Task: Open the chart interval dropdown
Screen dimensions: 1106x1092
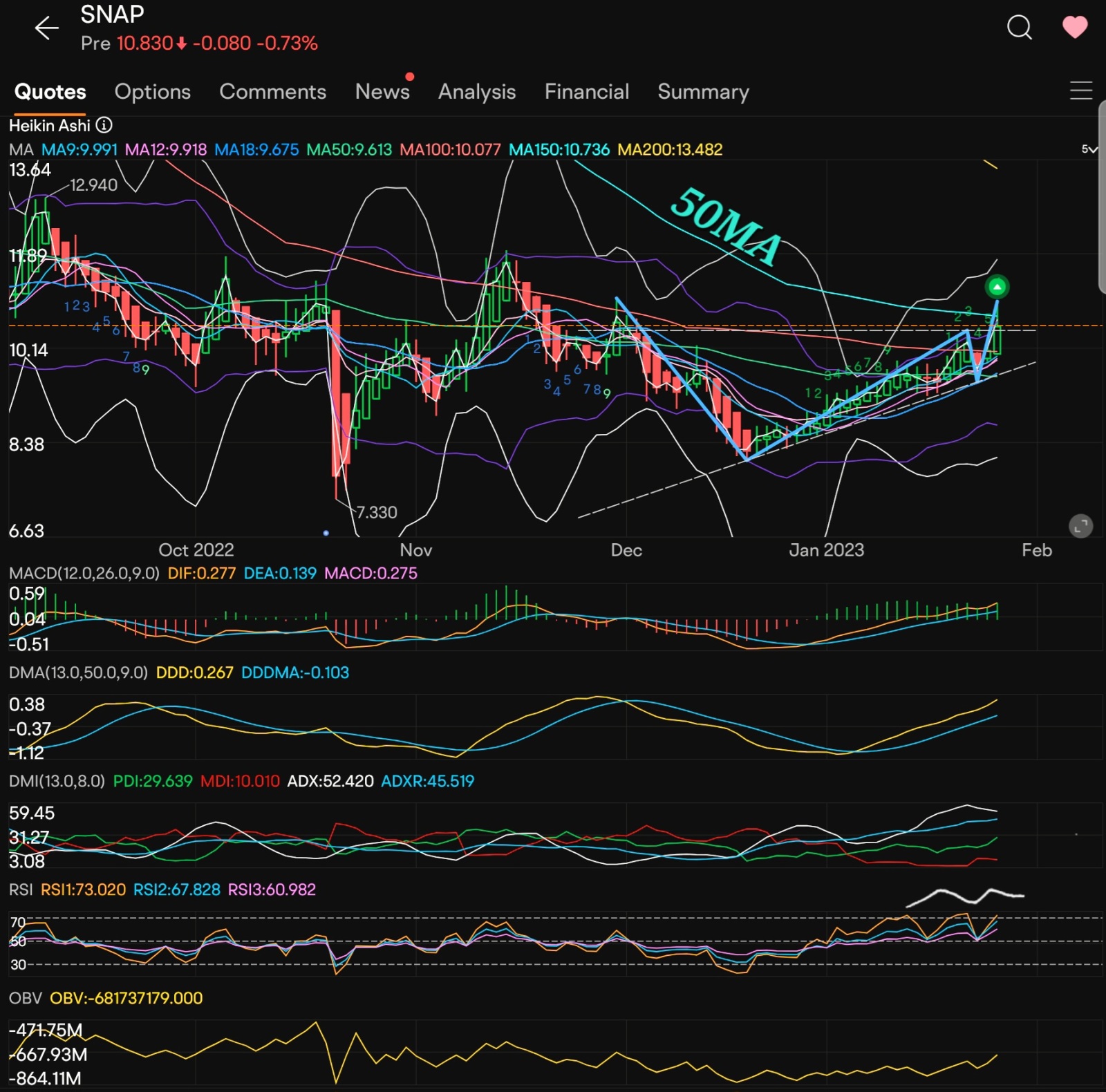Action: tap(1089, 149)
